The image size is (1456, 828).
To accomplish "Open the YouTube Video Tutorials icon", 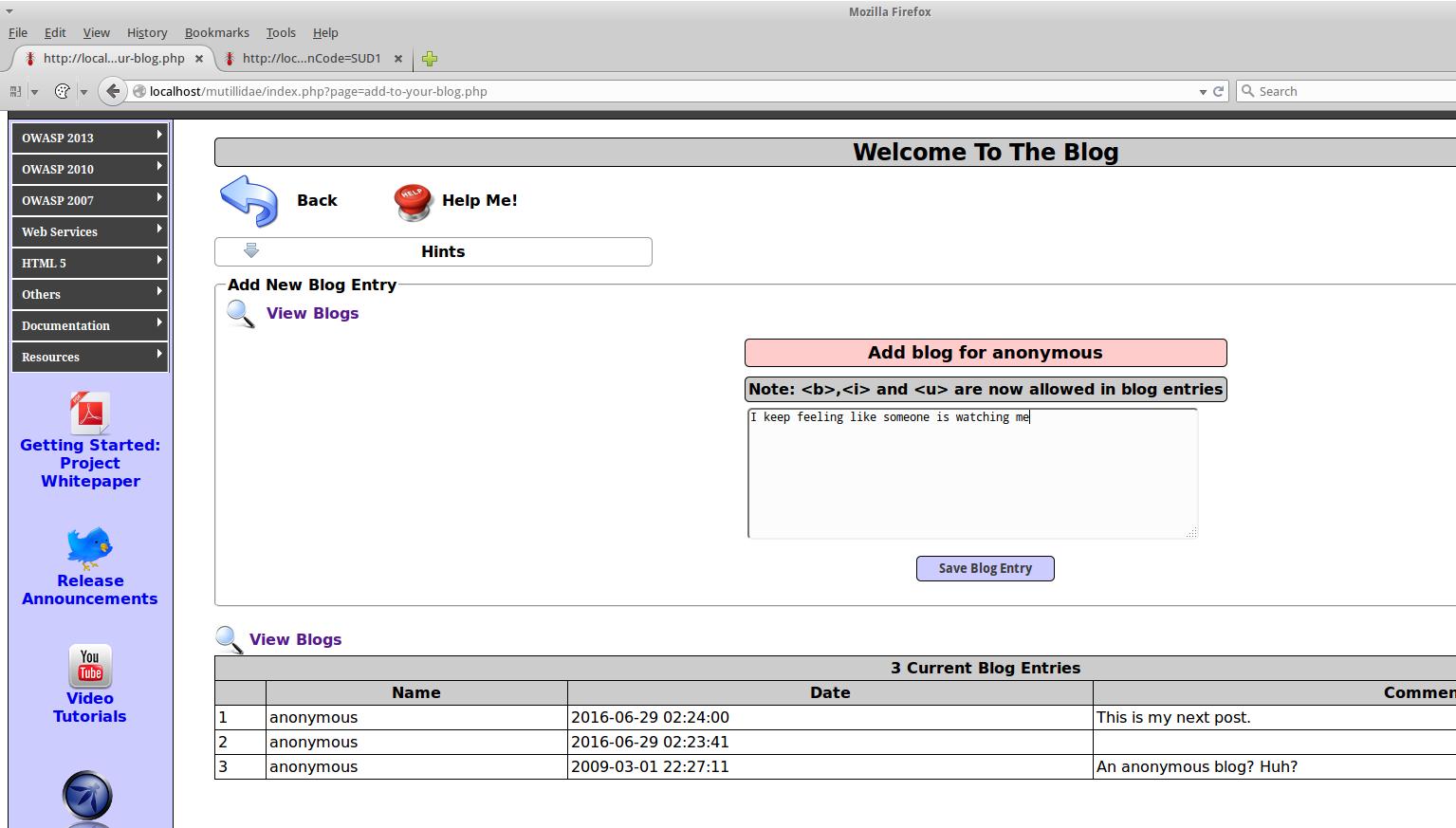I will [x=90, y=666].
